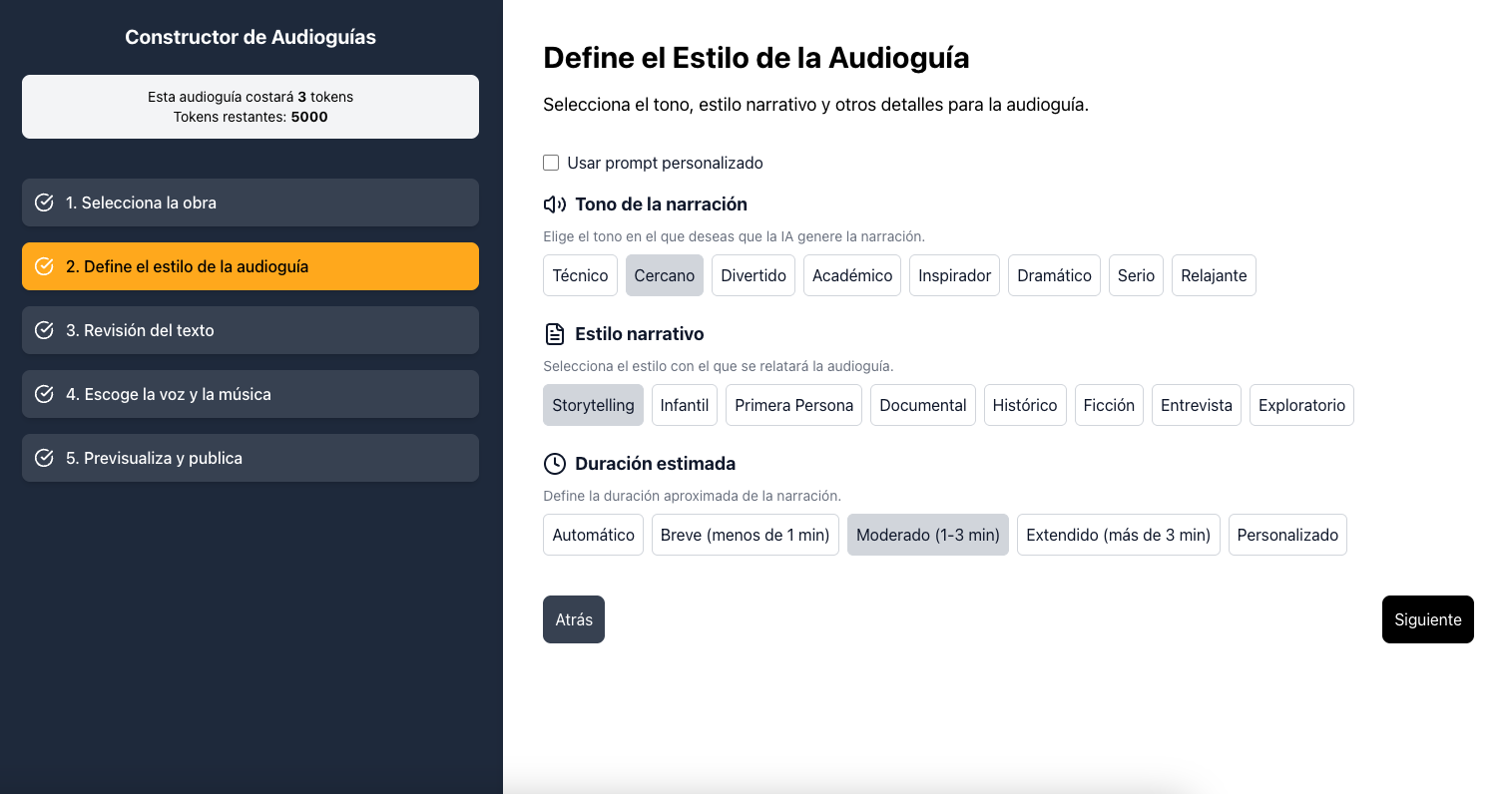Click the Atrás button
Screen dimensions: 1512x794
[x=574, y=619]
